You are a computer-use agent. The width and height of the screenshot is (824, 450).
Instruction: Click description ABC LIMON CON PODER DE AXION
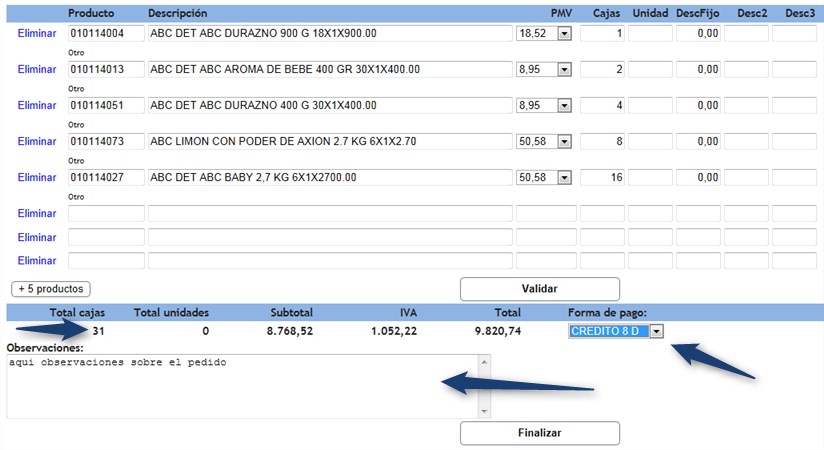click(330, 141)
